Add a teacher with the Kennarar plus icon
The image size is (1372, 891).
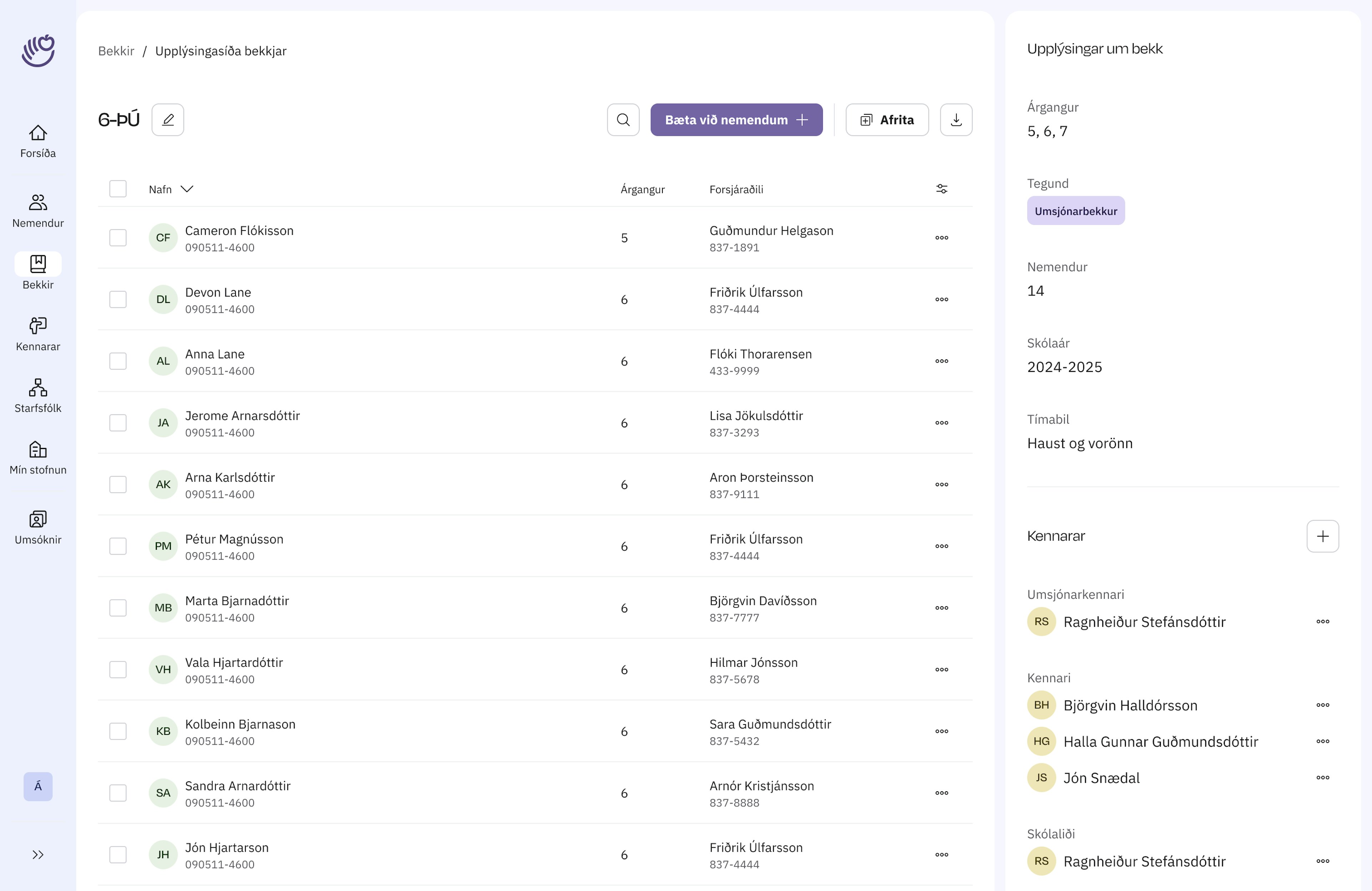point(1322,536)
